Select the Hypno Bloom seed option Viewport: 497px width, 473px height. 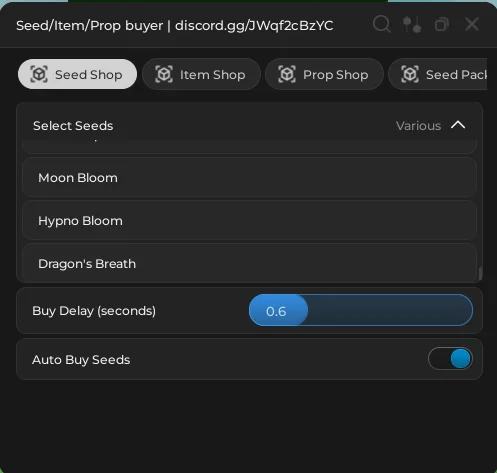tap(249, 220)
